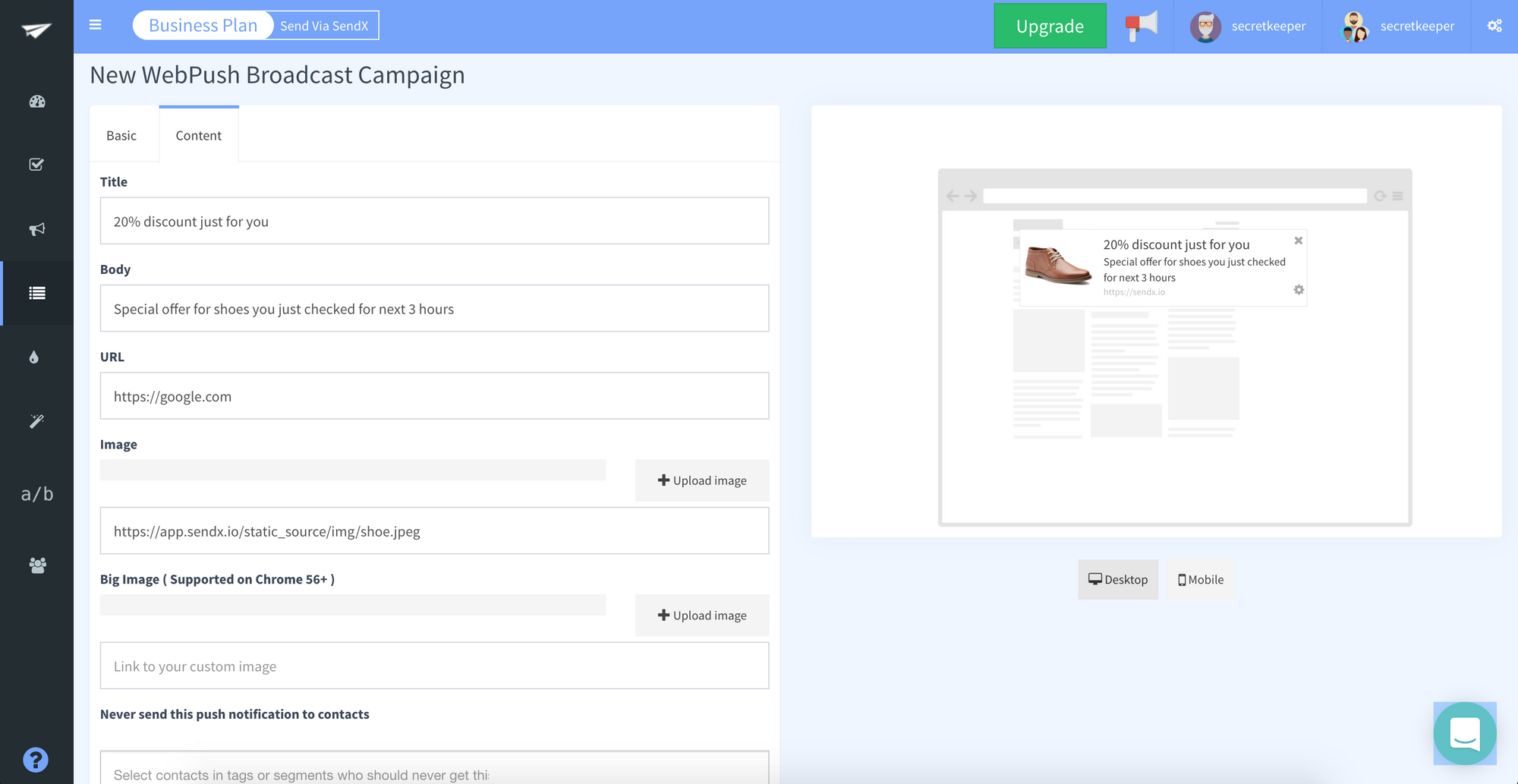The height and width of the screenshot is (784, 1518).
Task: Switch to the Basic tab
Action: coord(121,136)
